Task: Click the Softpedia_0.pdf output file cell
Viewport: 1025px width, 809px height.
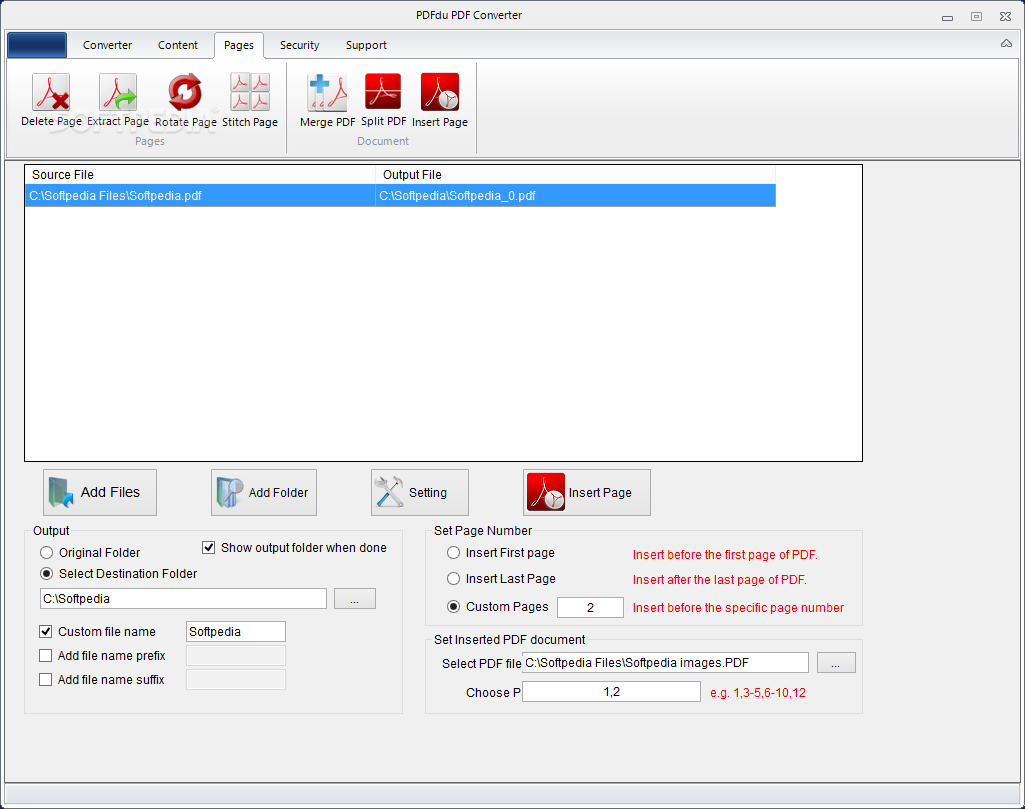Action: [x=575, y=196]
